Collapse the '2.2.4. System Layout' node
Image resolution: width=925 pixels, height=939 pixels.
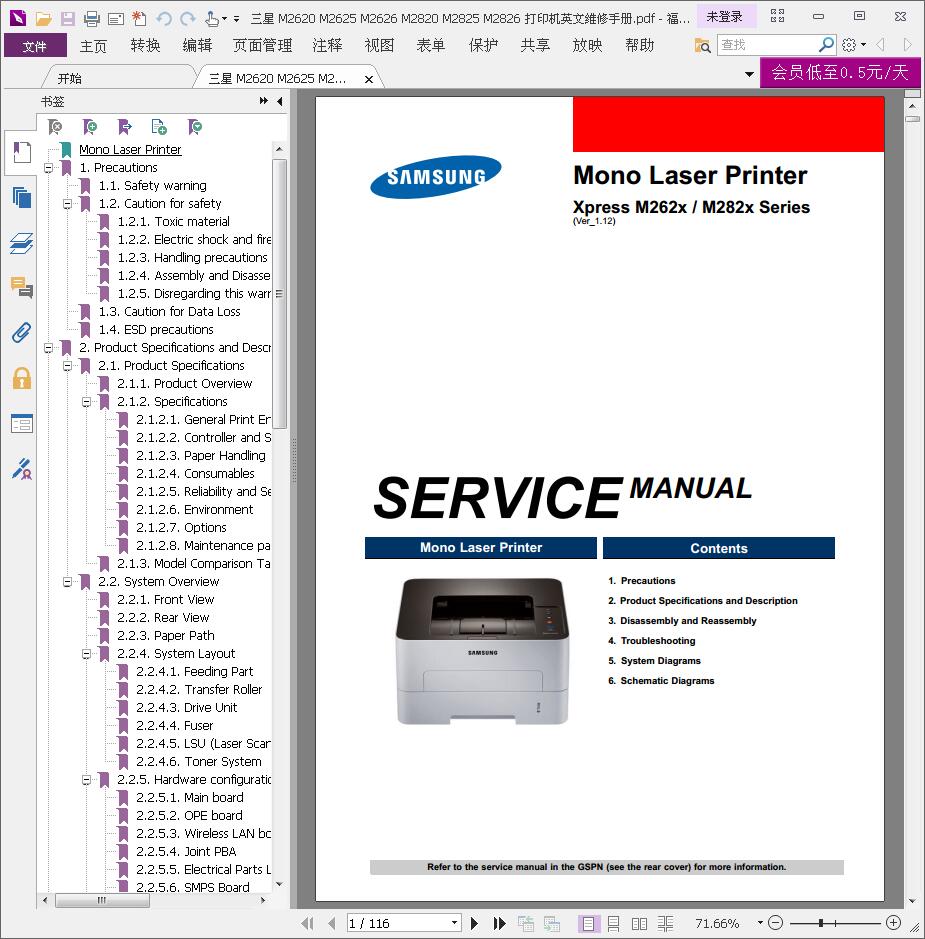87,654
